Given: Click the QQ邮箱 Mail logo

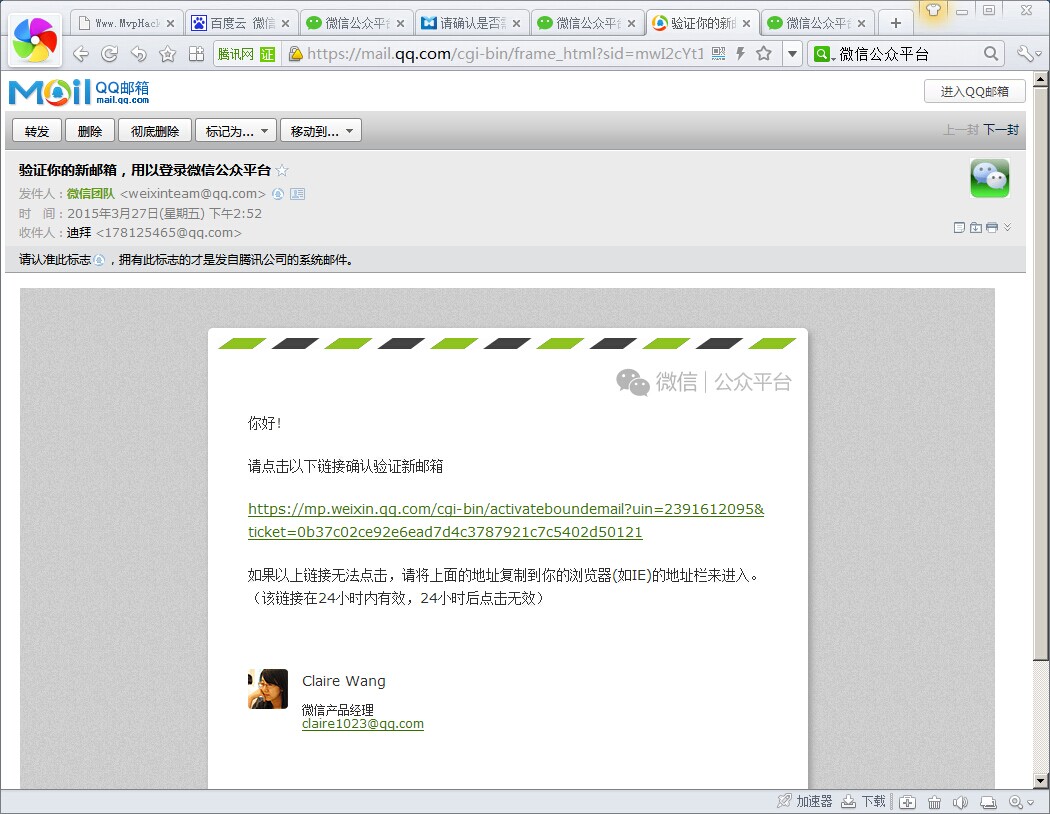Looking at the screenshot, I should [x=79, y=92].
